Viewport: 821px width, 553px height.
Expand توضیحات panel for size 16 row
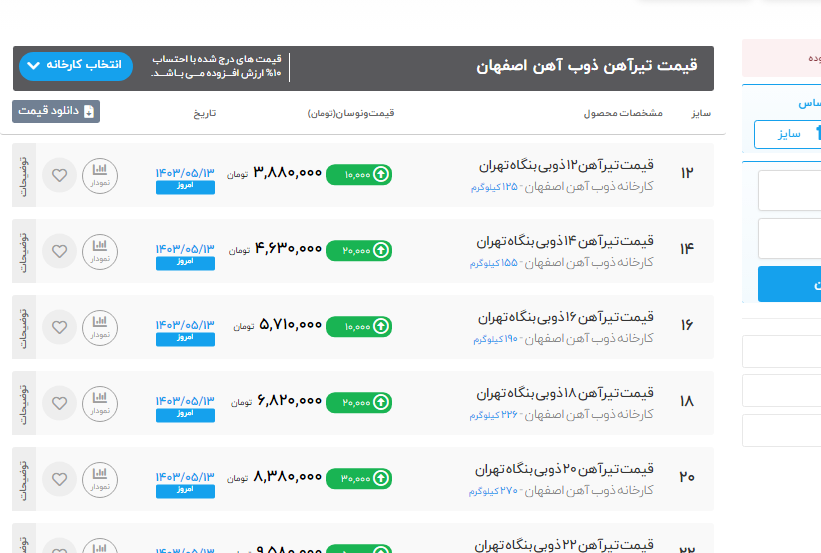(24, 326)
